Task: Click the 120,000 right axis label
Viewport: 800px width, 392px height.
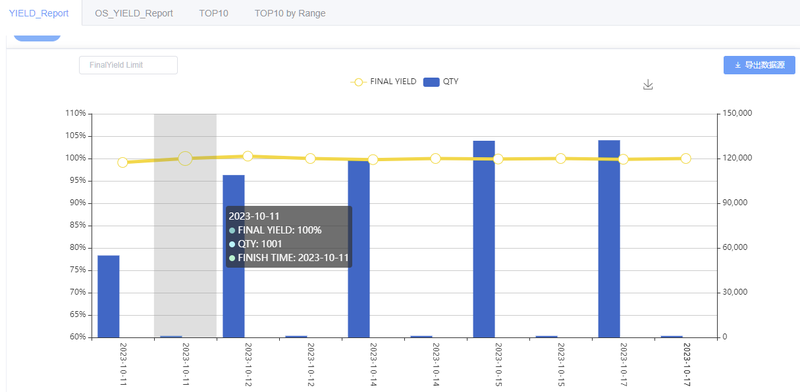Action: (736, 158)
